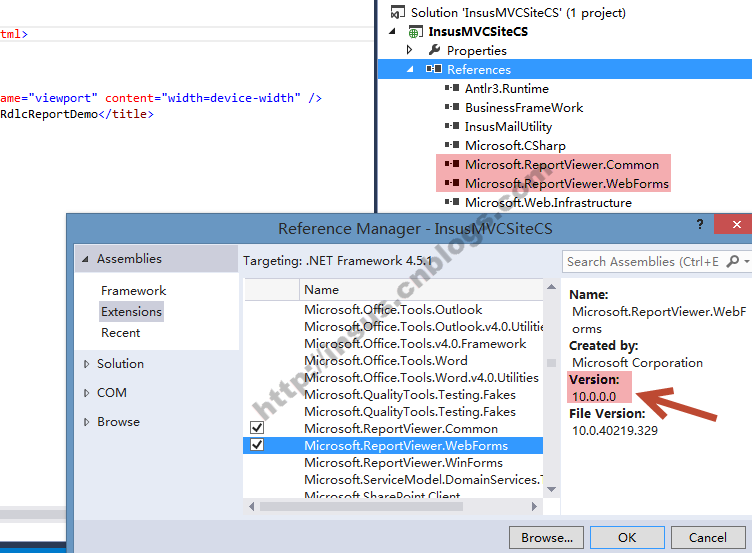Click the reference icon beside BusinessFrameWork
The height and width of the screenshot is (553, 752).
click(x=452, y=107)
